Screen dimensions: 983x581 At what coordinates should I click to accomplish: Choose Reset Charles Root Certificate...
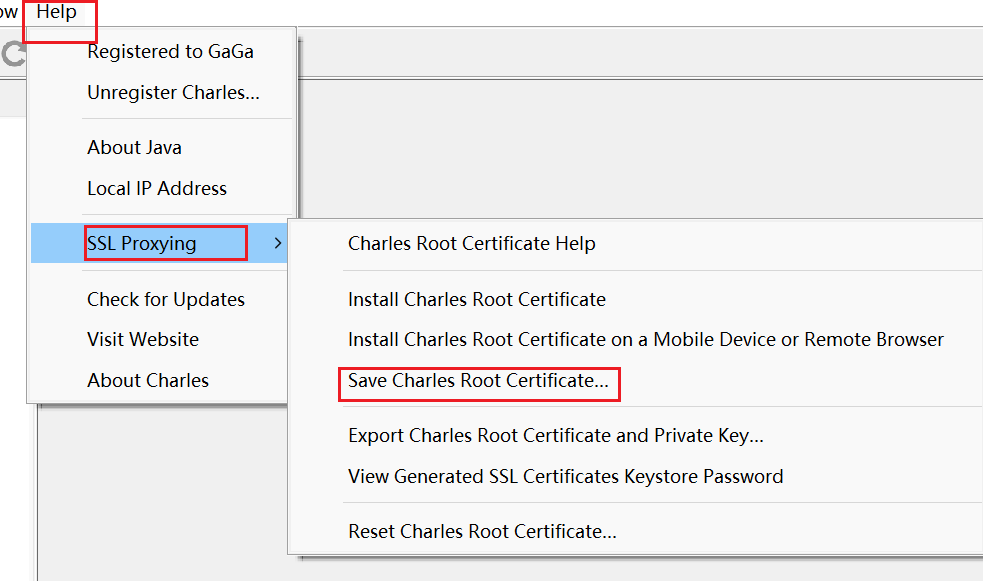point(482,532)
